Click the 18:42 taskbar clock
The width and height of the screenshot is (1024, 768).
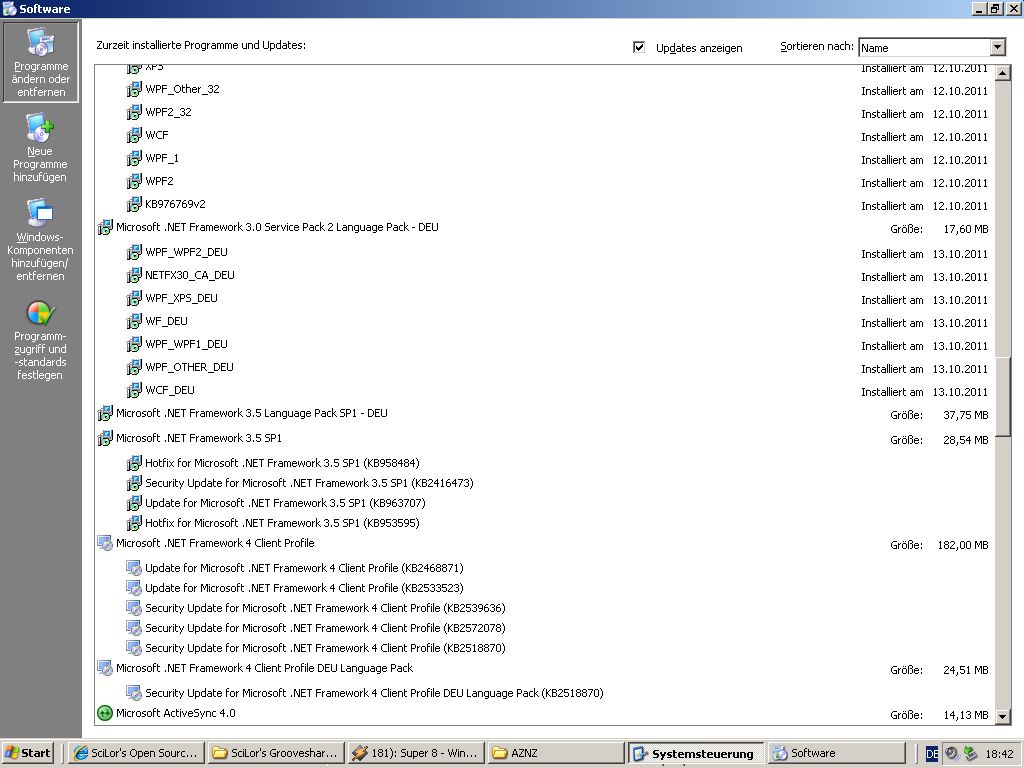[999, 754]
